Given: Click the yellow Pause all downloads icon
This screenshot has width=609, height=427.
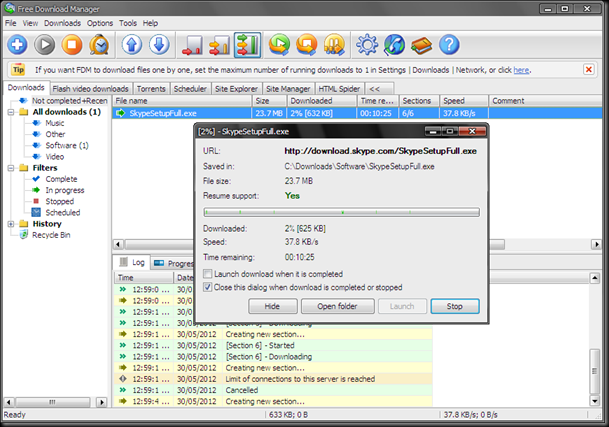Looking at the screenshot, I should pyautogui.click(x=334, y=45).
